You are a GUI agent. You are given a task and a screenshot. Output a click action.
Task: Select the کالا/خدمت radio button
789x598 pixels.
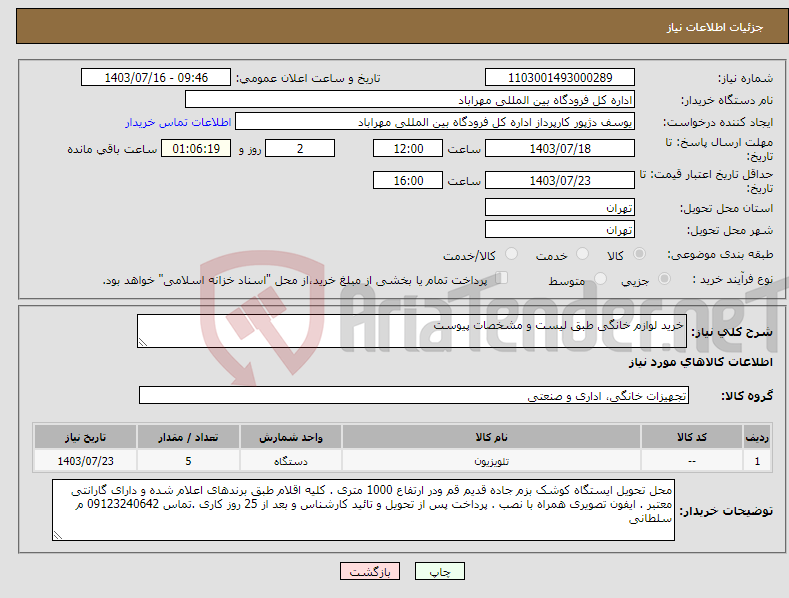pos(511,254)
